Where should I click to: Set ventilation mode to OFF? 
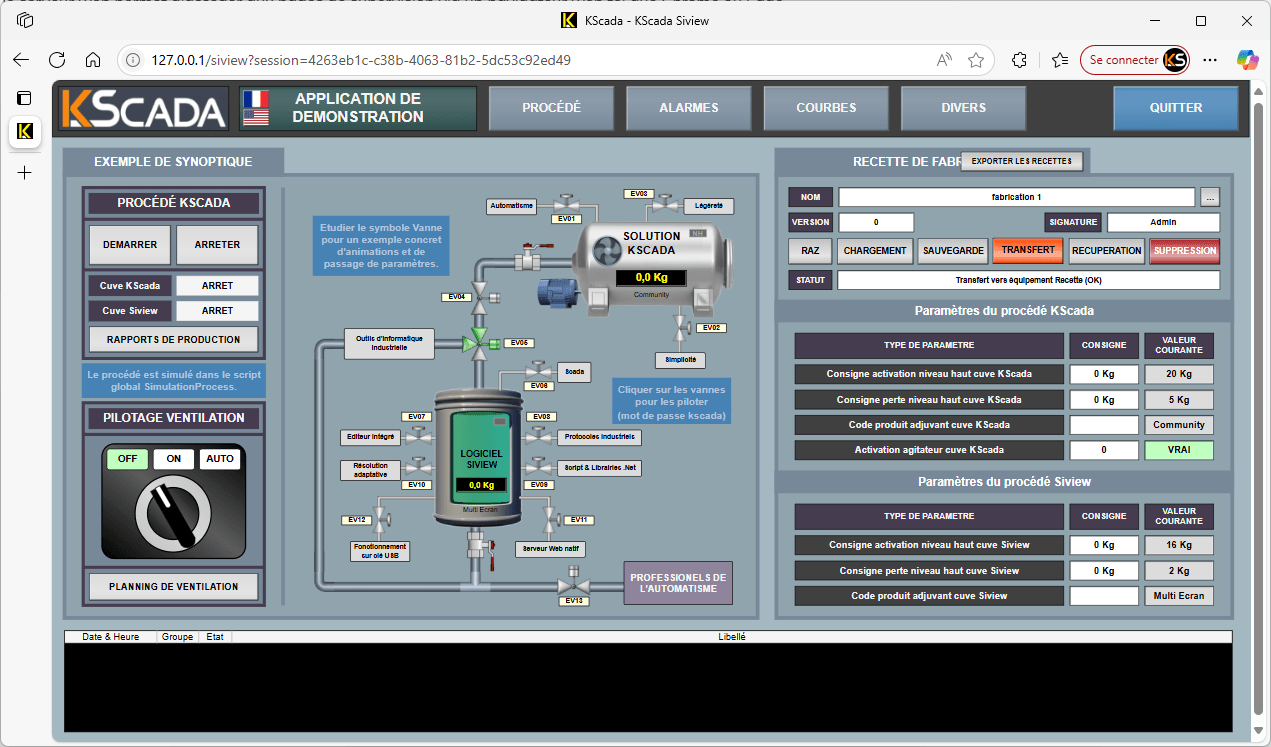coord(127,459)
